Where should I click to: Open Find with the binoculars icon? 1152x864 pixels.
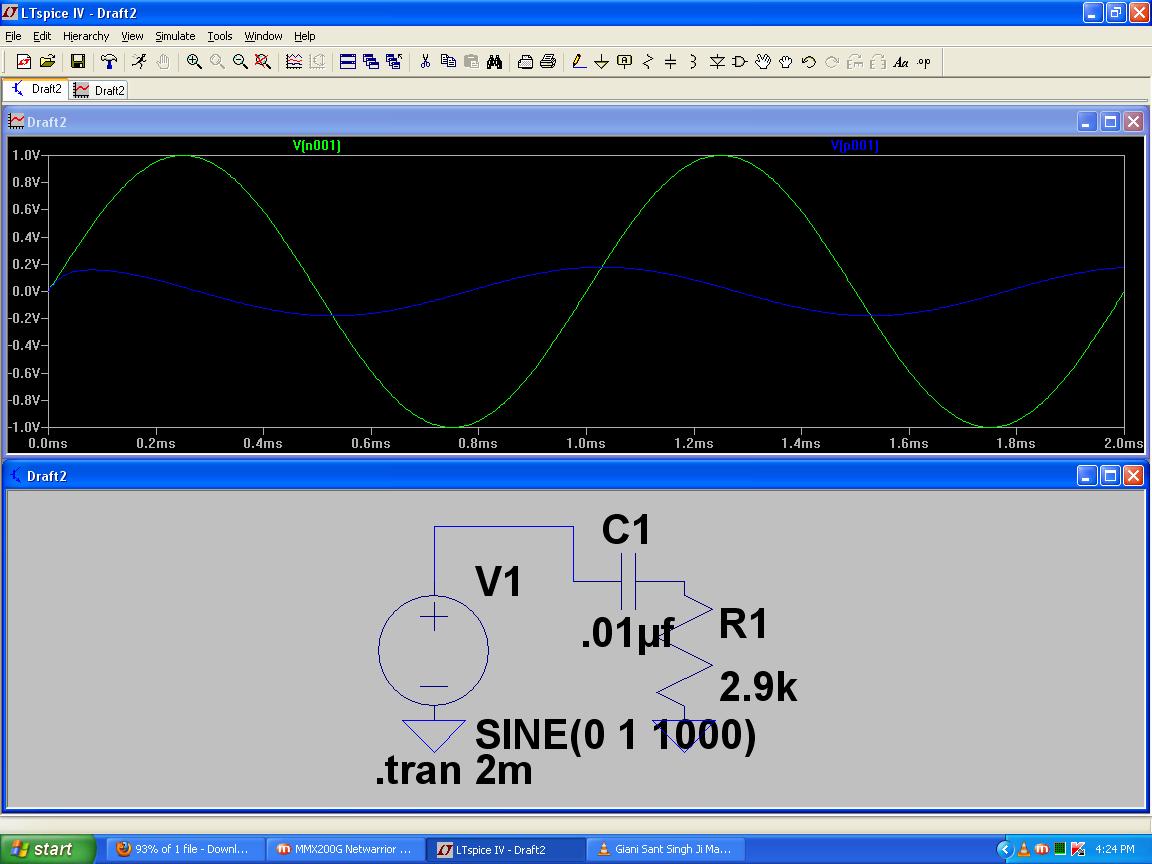tap(494, 62)
